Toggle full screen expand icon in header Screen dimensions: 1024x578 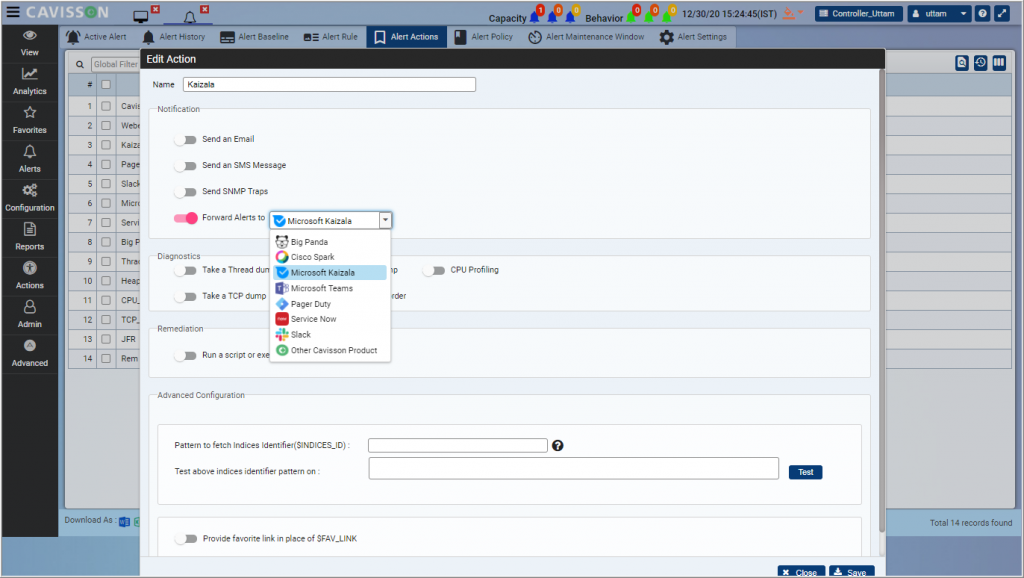1002,14
